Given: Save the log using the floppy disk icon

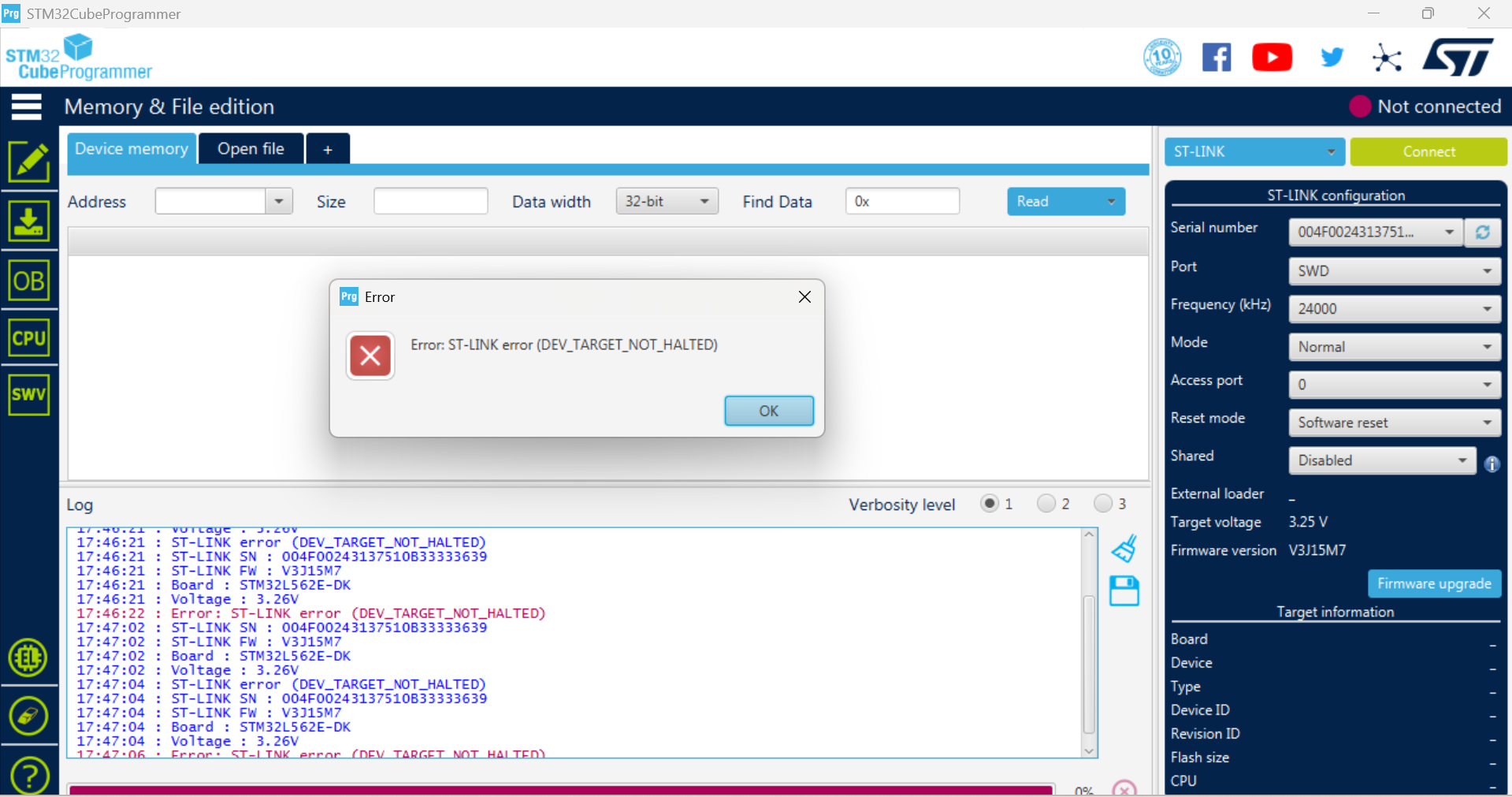Looking at the screenshot, I should click(1124, 591).
